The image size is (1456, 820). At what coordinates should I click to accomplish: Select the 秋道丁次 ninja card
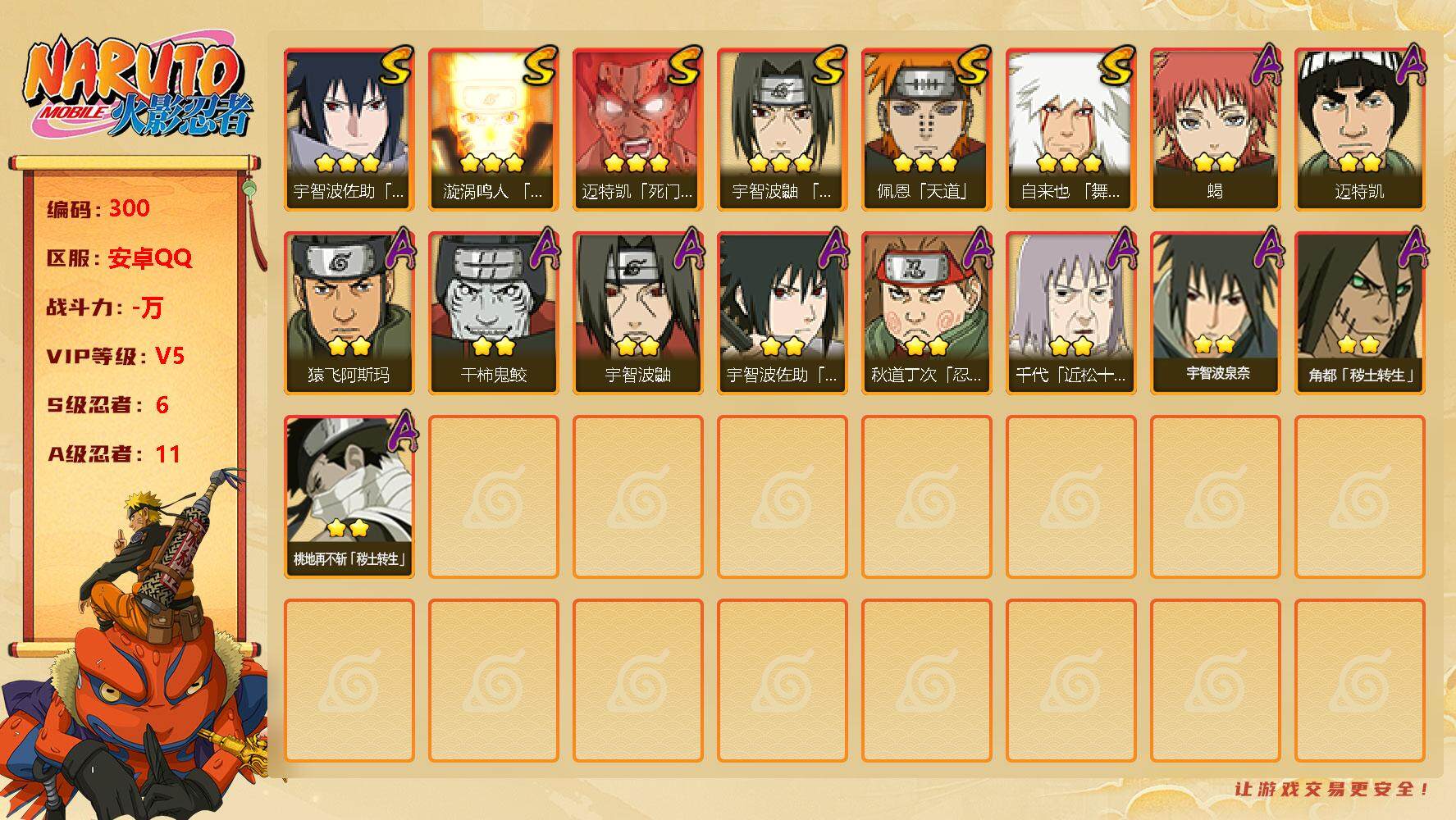[926, 313]
